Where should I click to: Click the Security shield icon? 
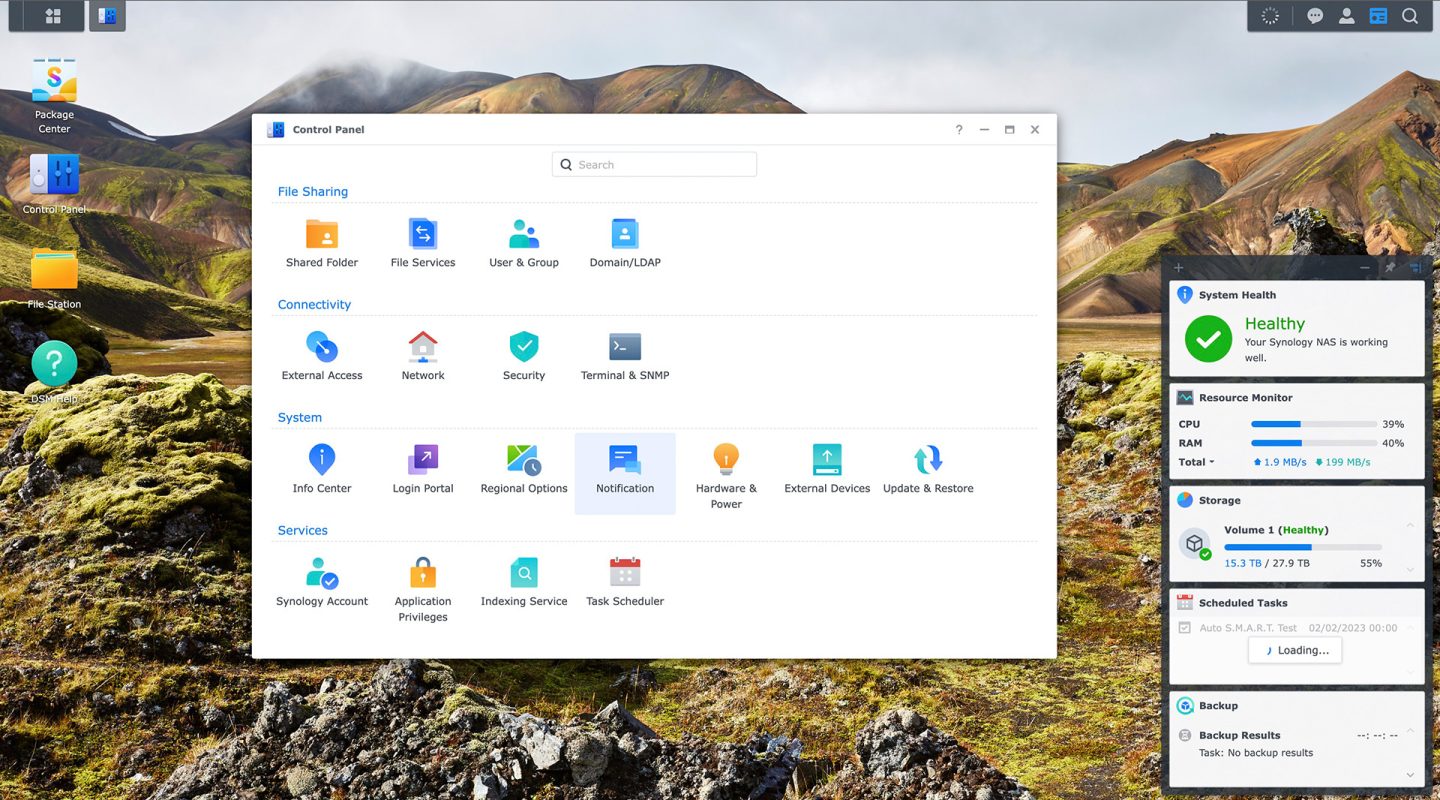[523, 347]
